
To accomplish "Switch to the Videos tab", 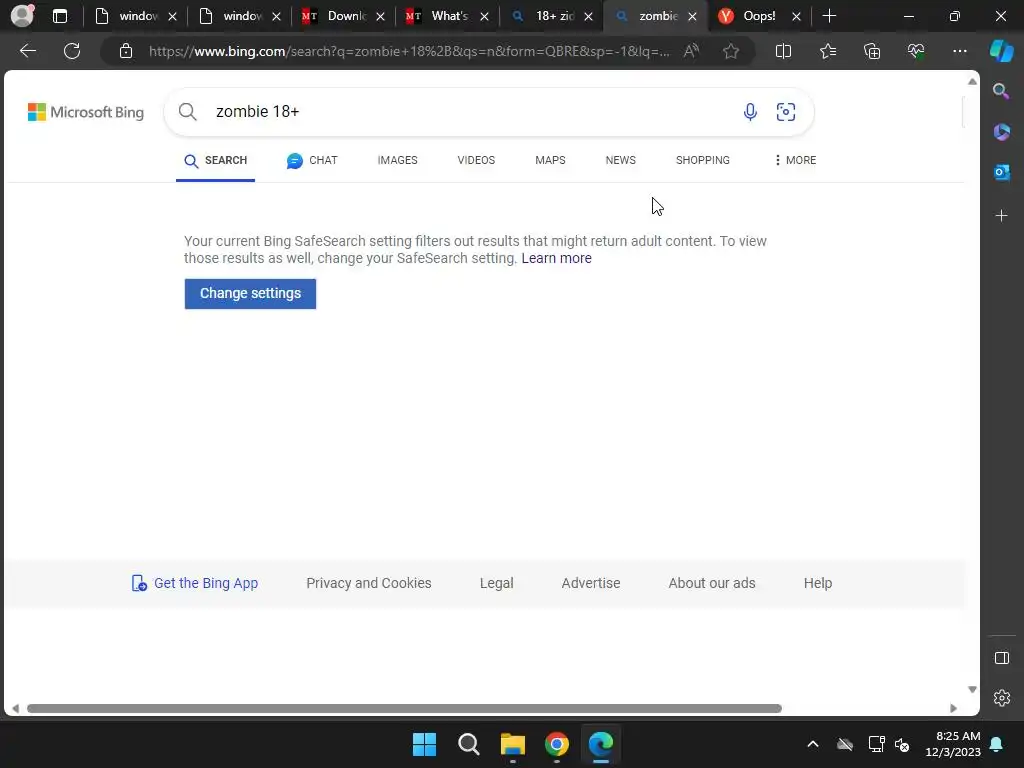I will pos(476,160).
